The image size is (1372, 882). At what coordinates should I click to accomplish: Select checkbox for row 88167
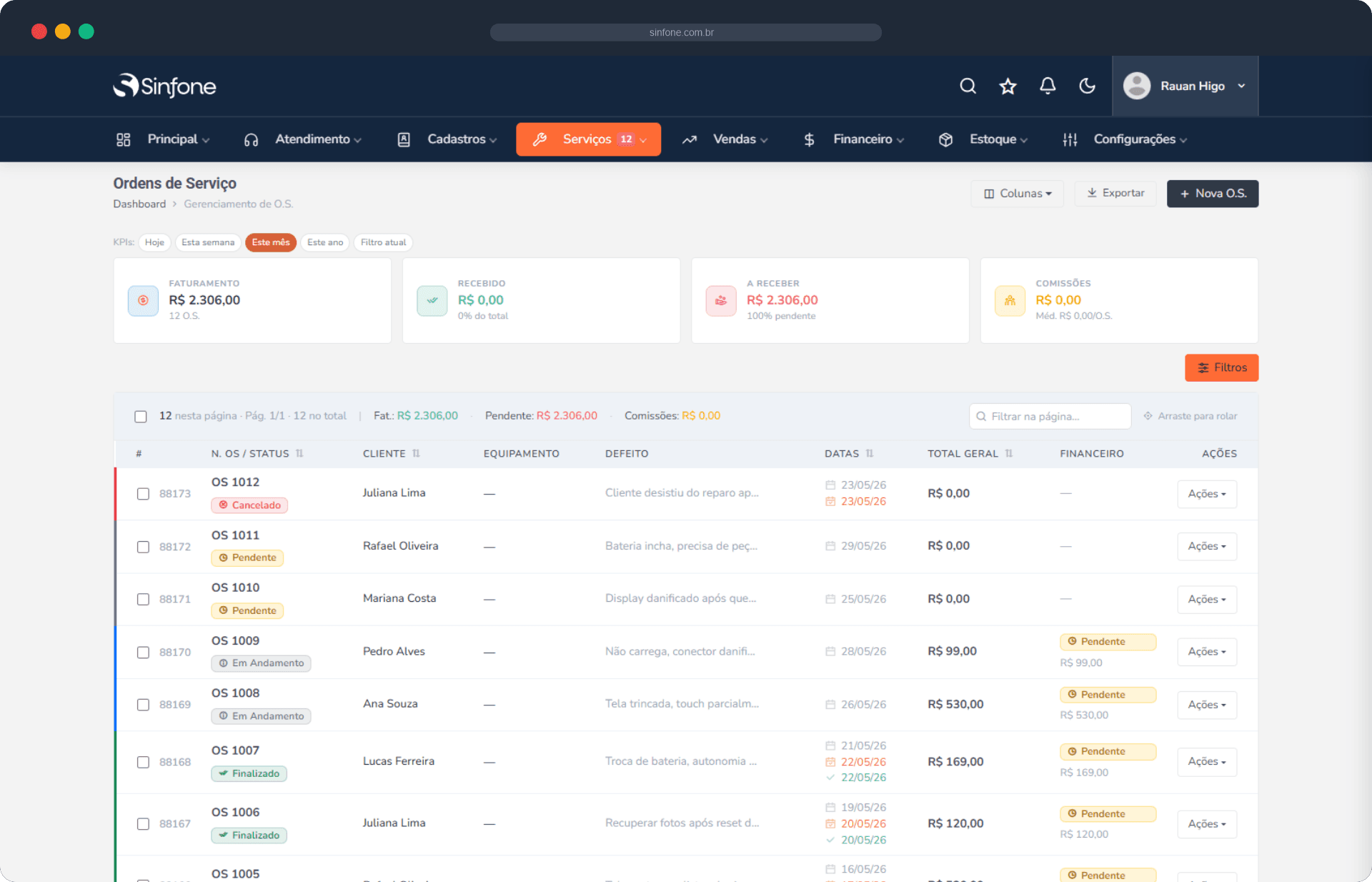pyautogui.click(x=143, y=824)
